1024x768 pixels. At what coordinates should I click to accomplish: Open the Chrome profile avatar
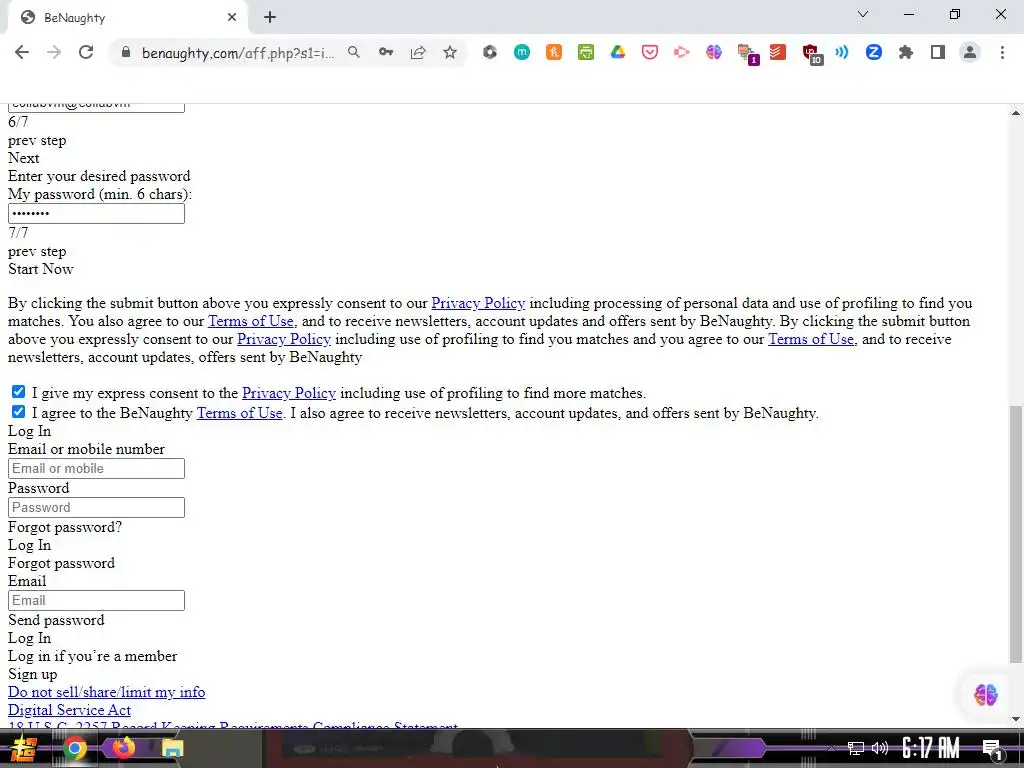pos(970,52)
